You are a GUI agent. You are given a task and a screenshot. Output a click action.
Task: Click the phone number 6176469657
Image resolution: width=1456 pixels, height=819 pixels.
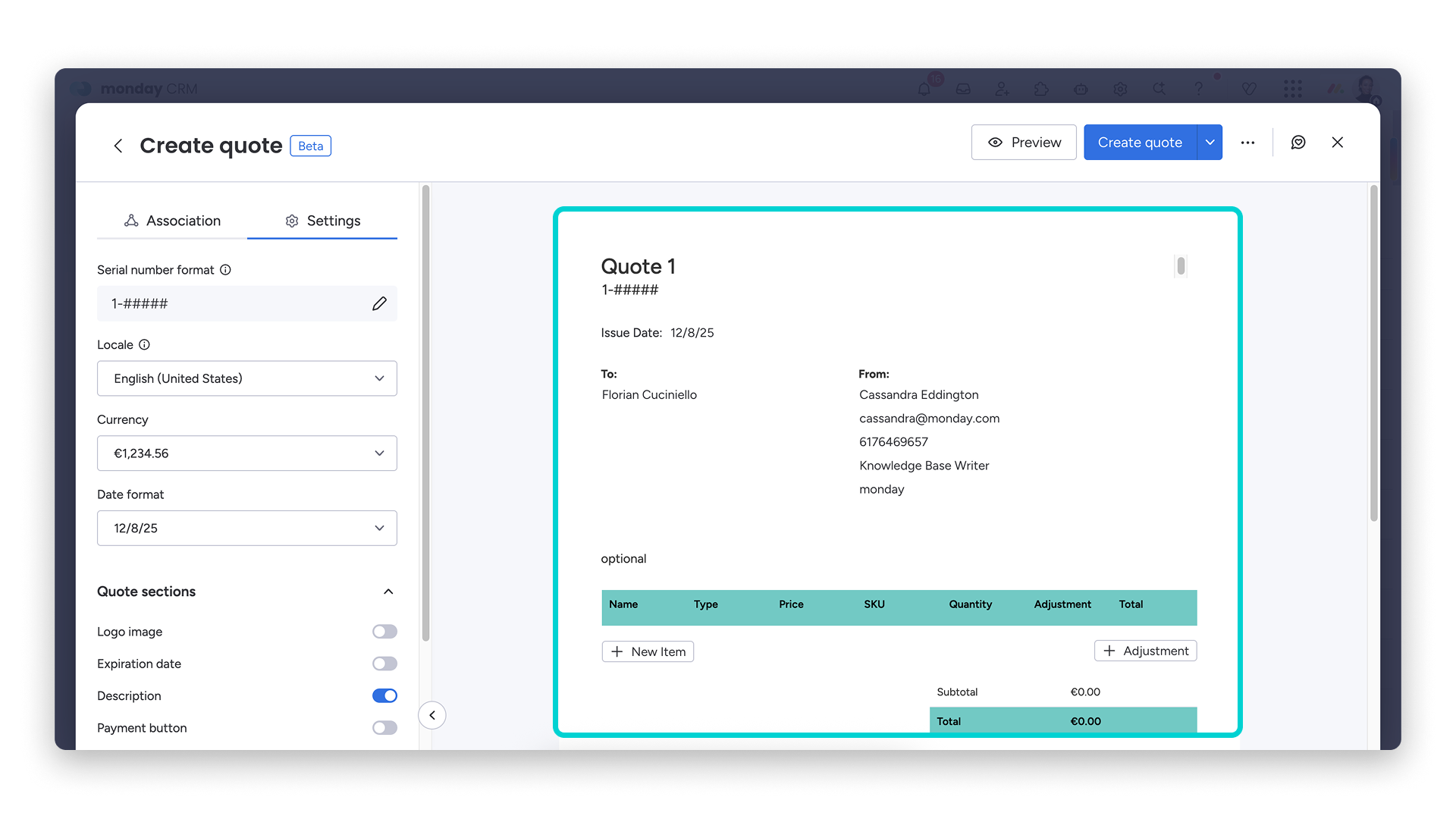[x=893, y=442]
